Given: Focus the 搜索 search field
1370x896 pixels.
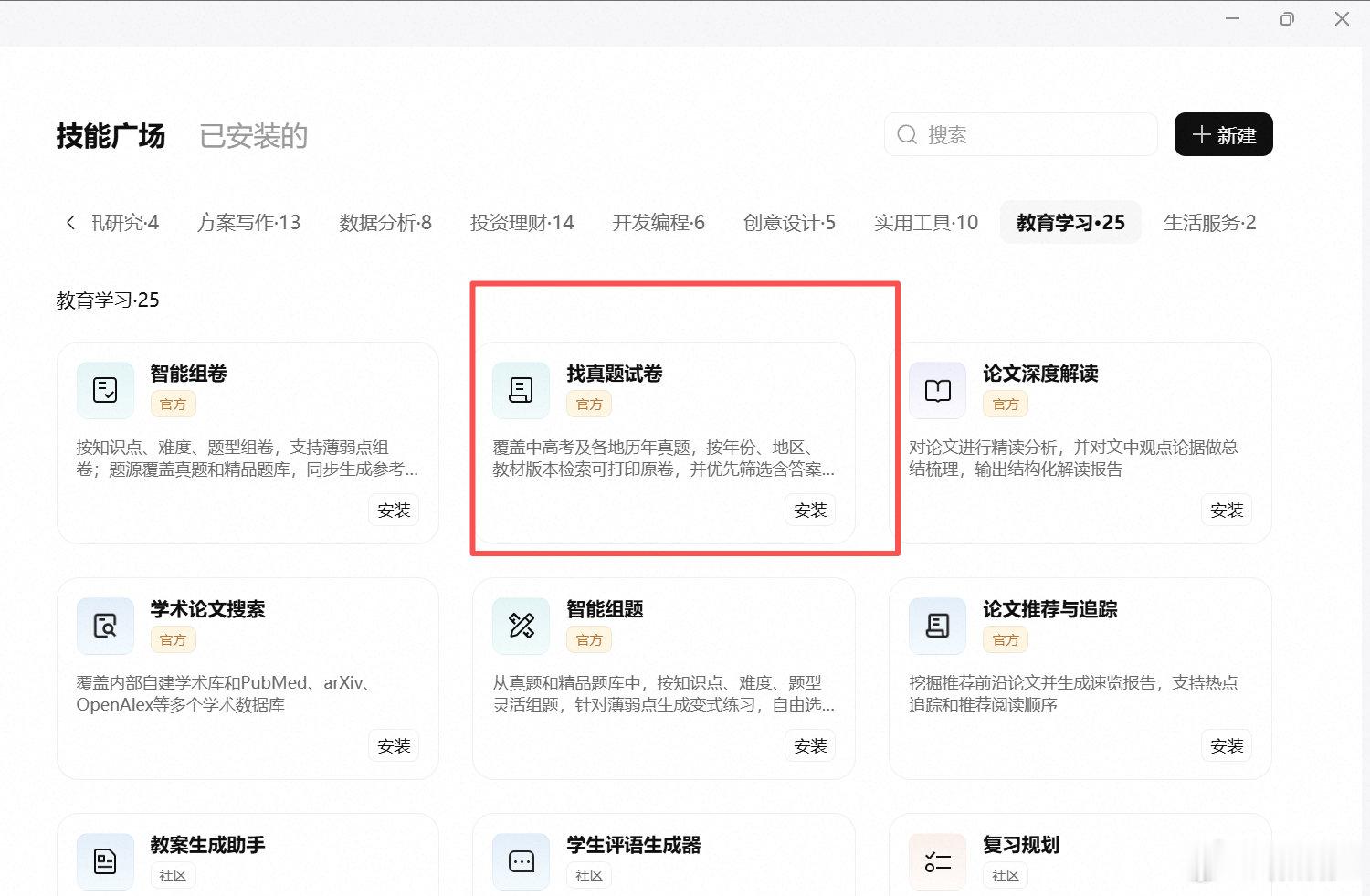Looking at the screenshot, I should tap(1021, 135).
